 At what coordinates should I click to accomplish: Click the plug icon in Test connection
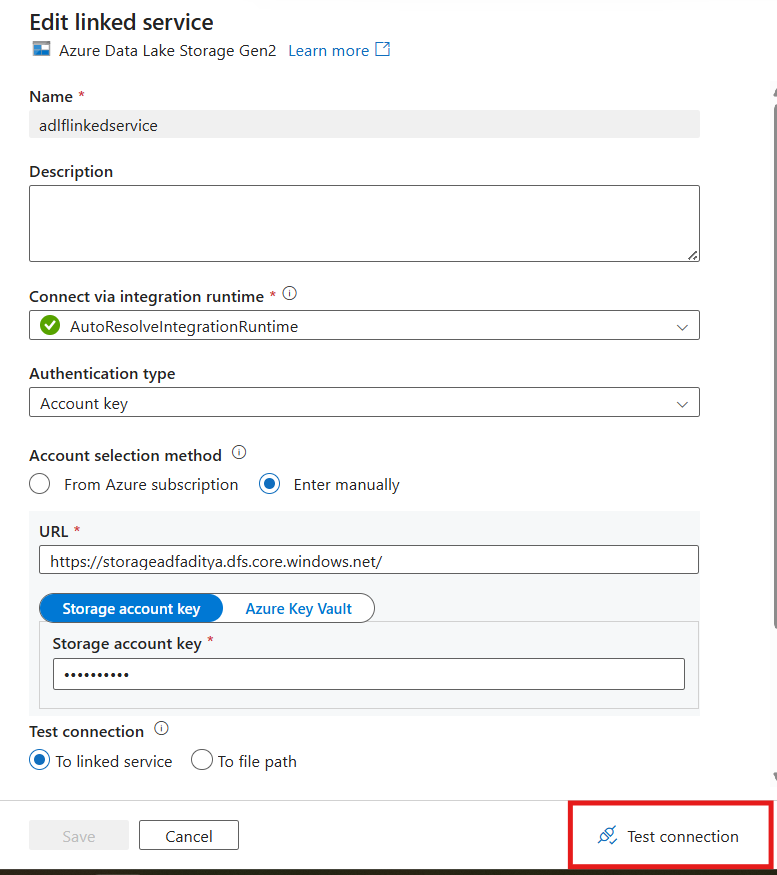pos(607,835)
